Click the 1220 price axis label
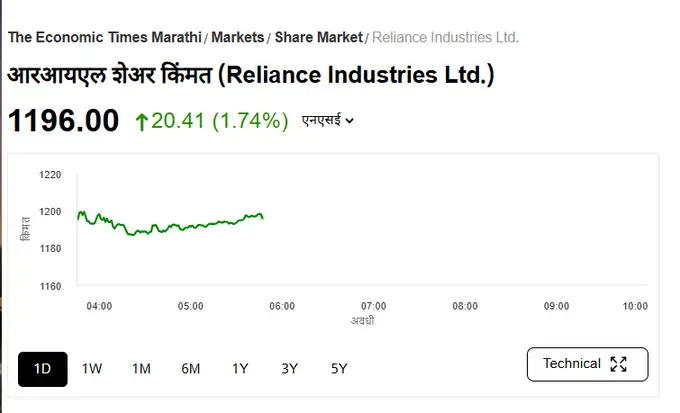The height and width of the screenshot is (413, 680). click(x=49, y=175)
